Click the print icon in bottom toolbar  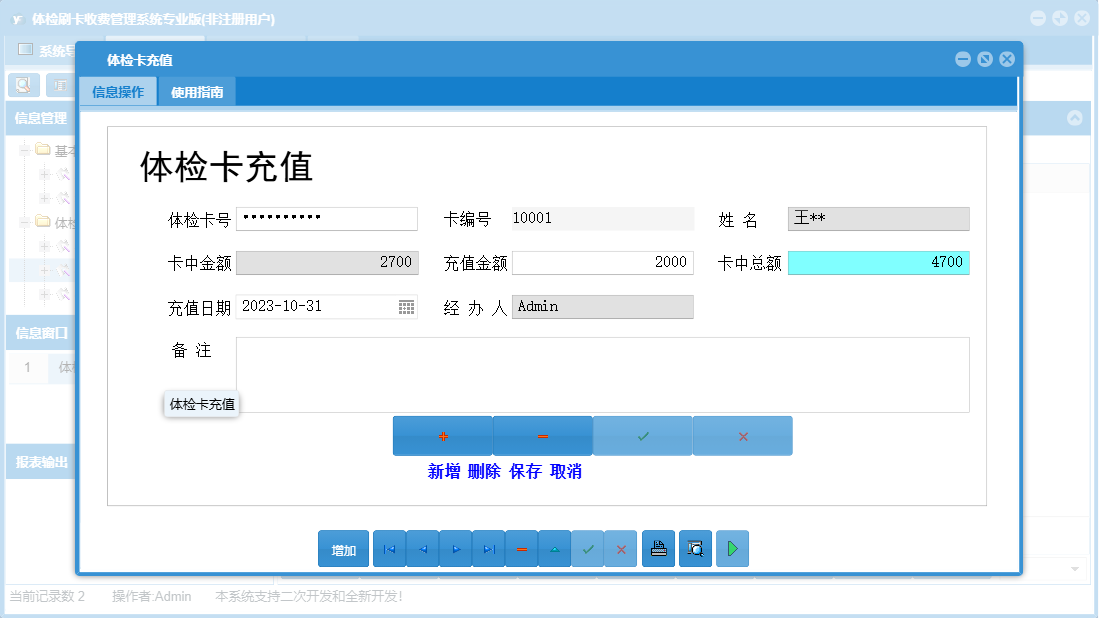coord(658,548)
